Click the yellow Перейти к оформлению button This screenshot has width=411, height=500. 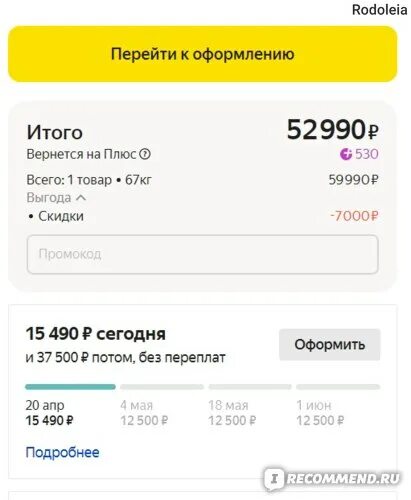click(202, 54)
